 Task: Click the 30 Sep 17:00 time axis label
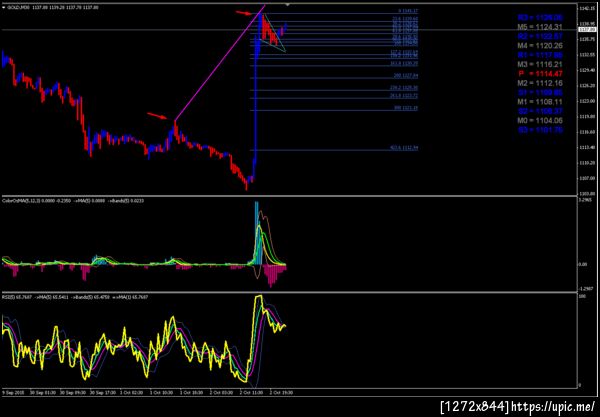pyautogui.click(x=102, y=393)
